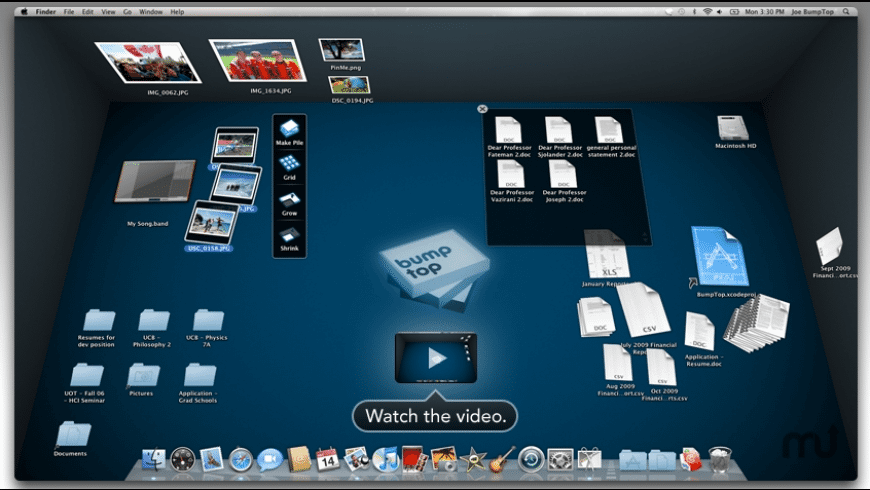Select the Application - Resume.doc file
Screen dimensions: 870x490
pyautogui.click(x=699, y=331)
